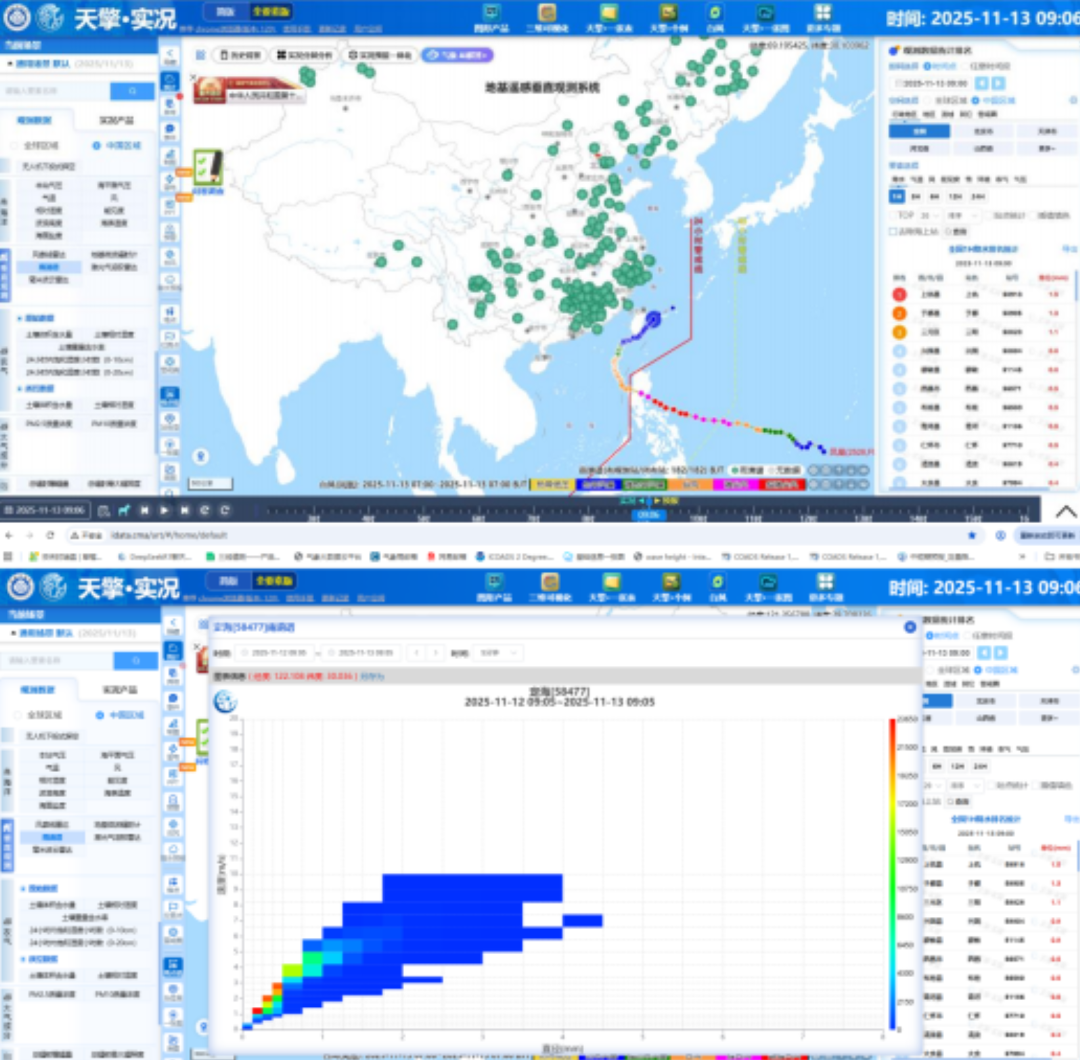Expand 更多 provinces button in upper right panel
This screenshot has height=1060, width=1080.
pyautogui.click(x=1047, y=148)
